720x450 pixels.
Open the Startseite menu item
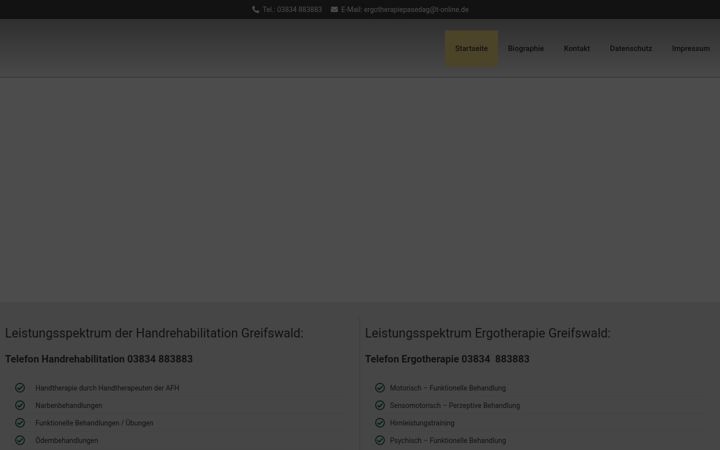click(x=471, y=49)
